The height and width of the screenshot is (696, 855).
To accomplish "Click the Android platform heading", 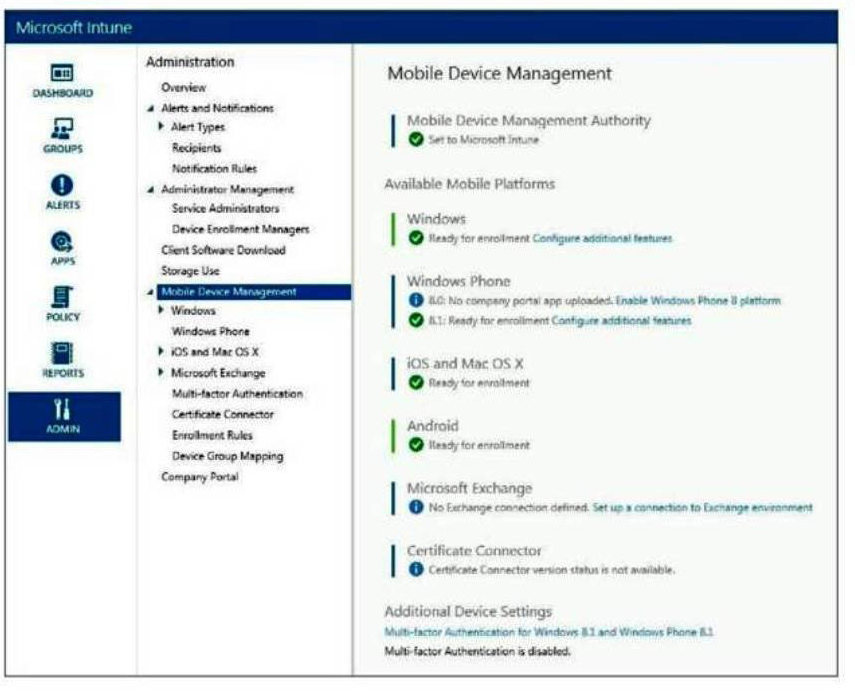I will [432, 425].
